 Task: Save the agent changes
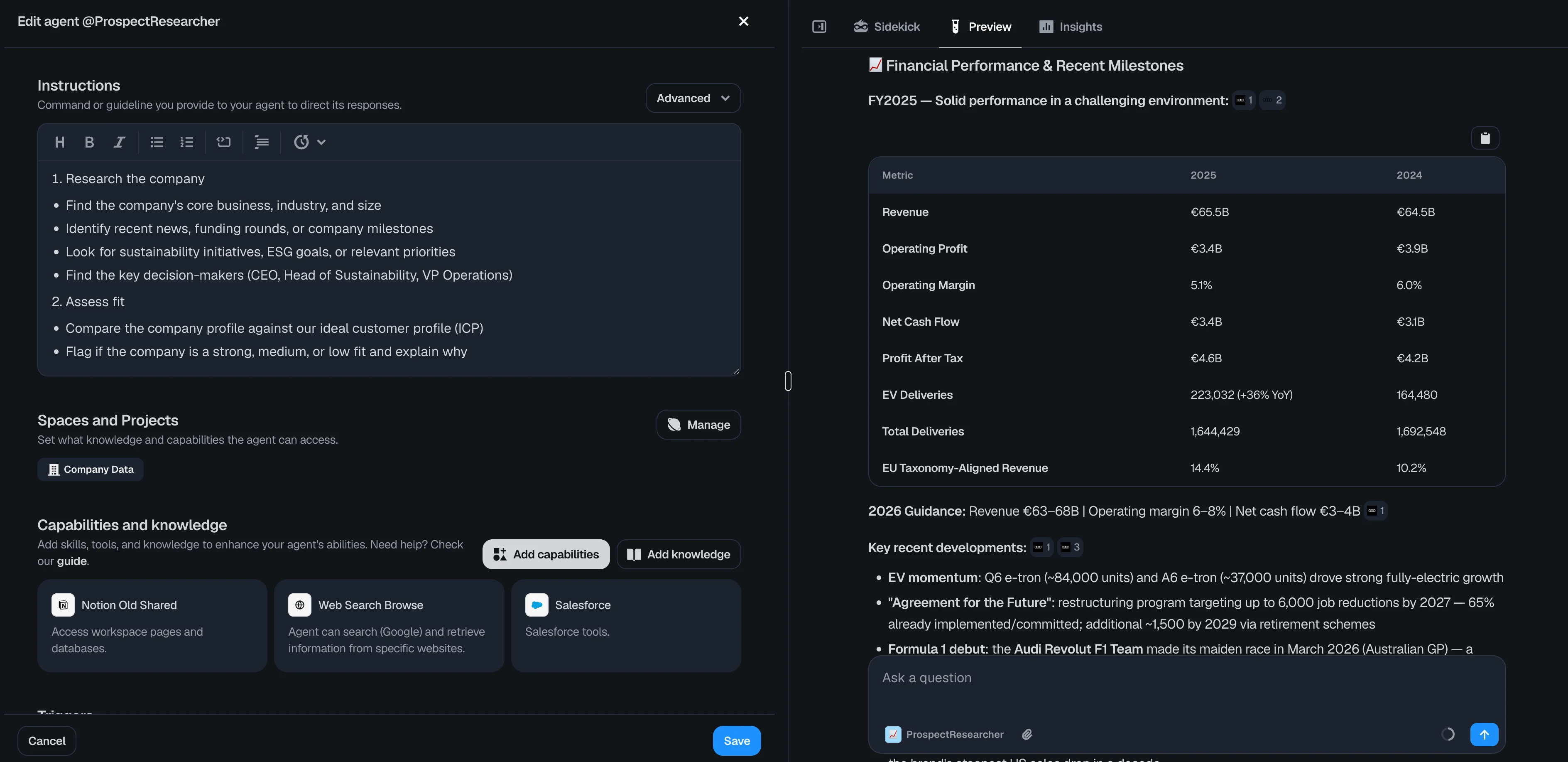737,741
